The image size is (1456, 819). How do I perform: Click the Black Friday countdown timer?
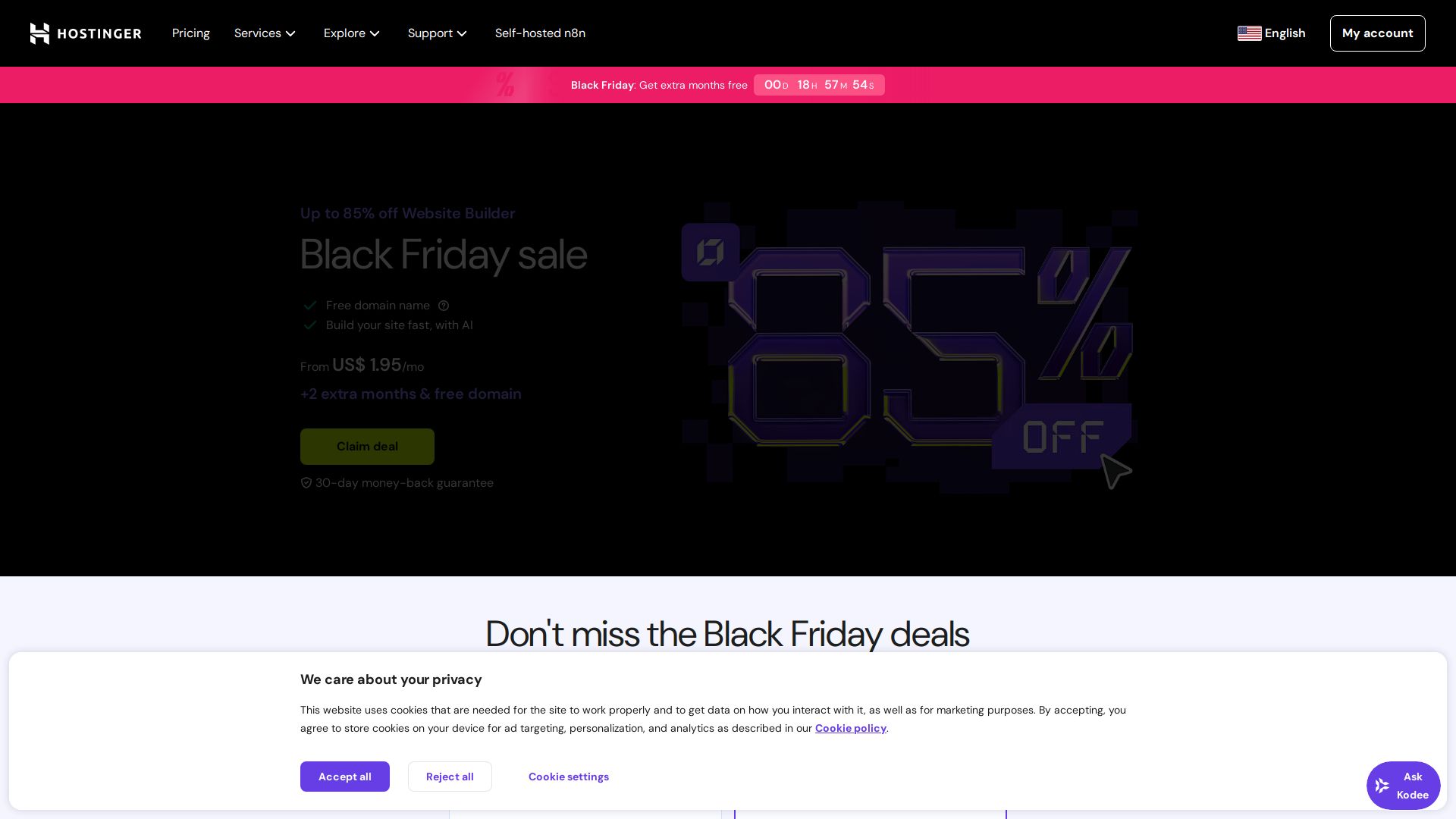point(819,85)
